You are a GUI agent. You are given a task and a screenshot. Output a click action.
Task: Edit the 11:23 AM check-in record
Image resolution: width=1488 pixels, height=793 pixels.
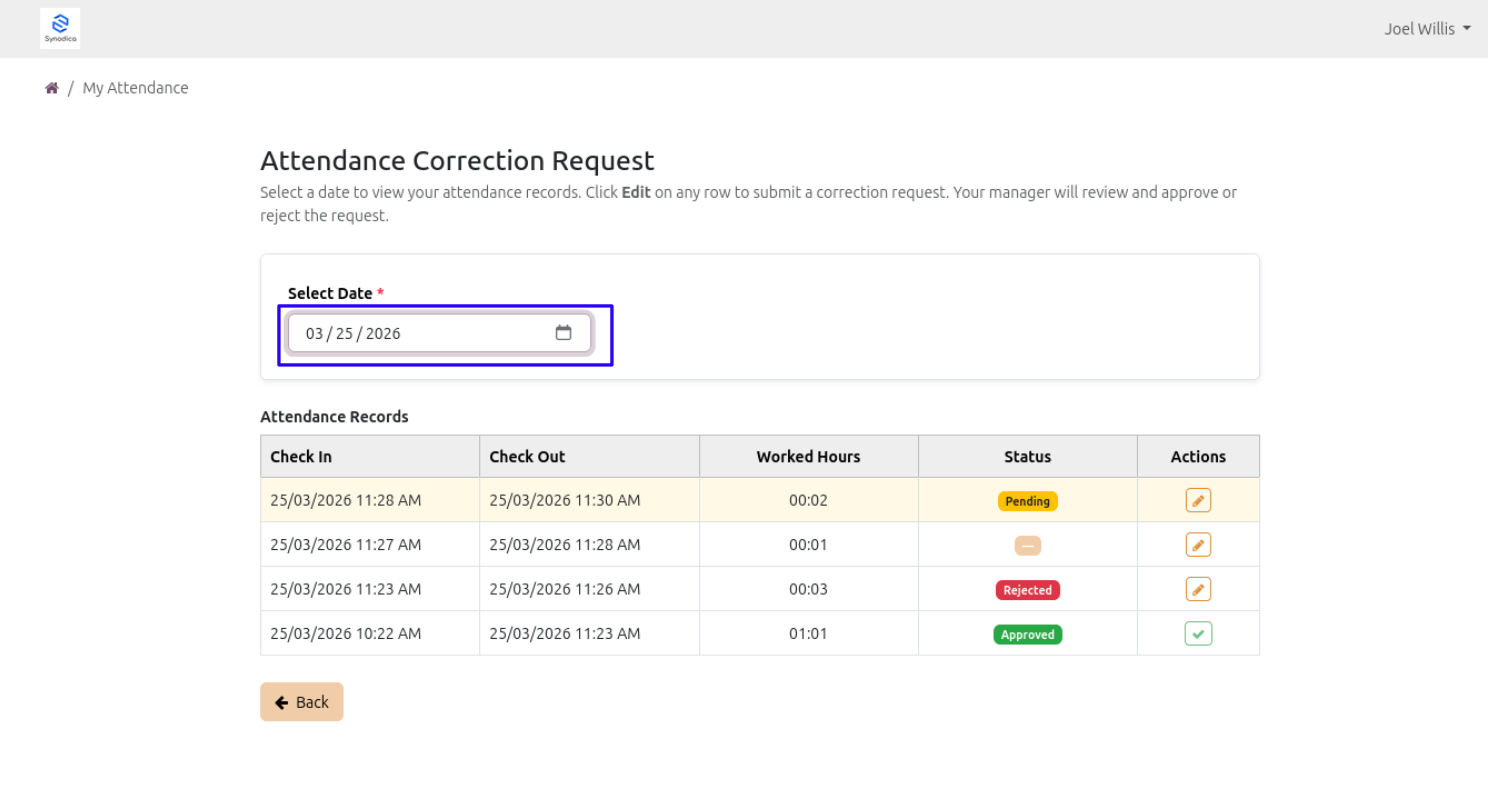[x=1198, y=589]
